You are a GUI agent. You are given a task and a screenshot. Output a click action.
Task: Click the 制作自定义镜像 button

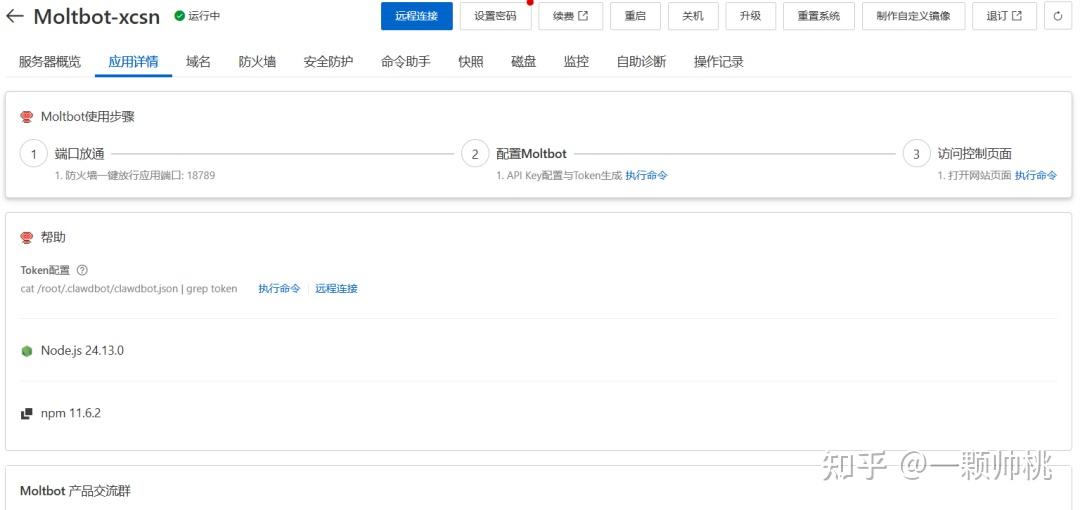(913, 16)
